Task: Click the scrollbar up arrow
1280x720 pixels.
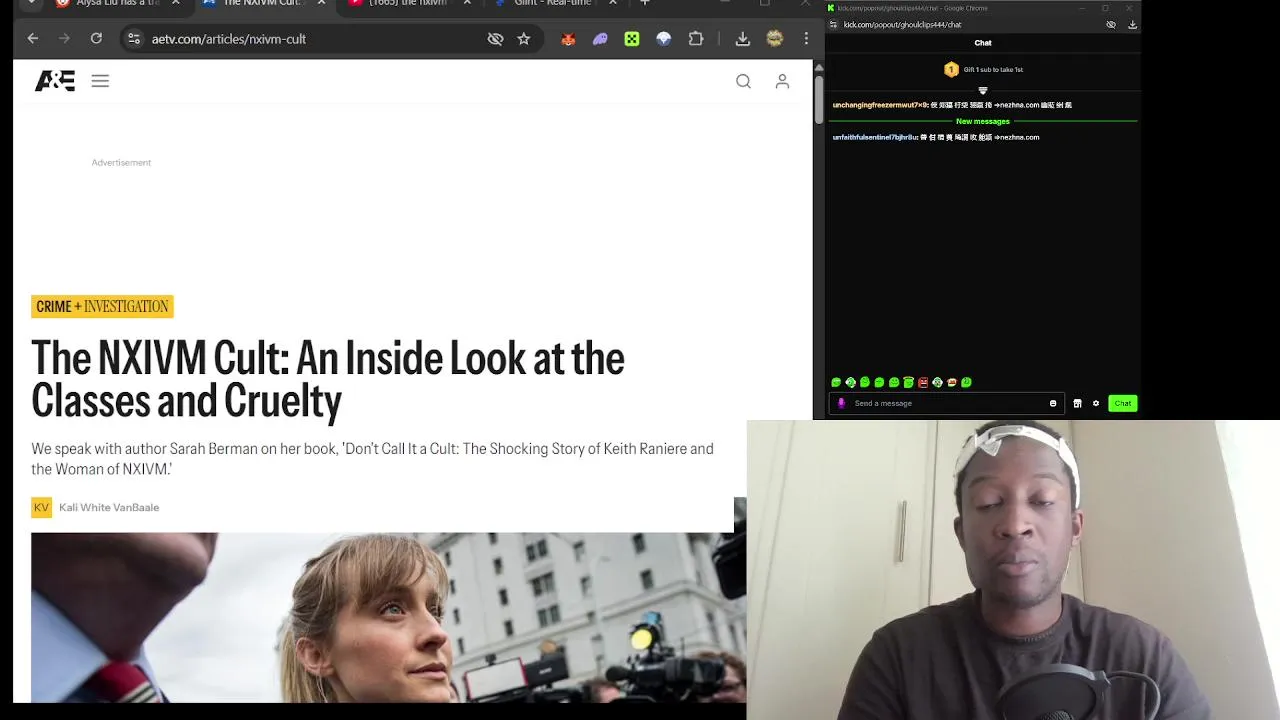Action: pos(819,67)
